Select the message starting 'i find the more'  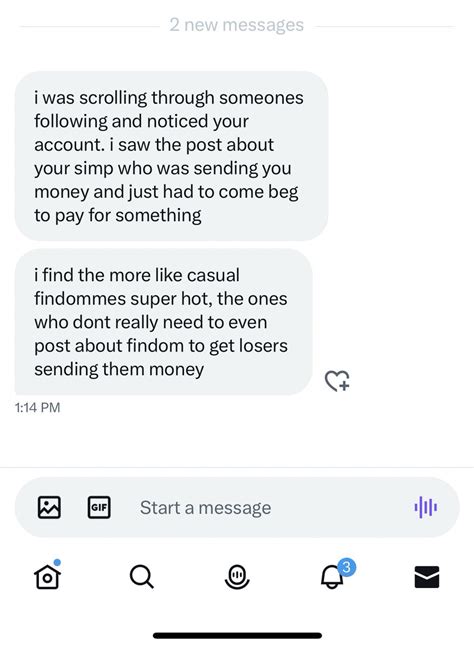tap(164, 322)
